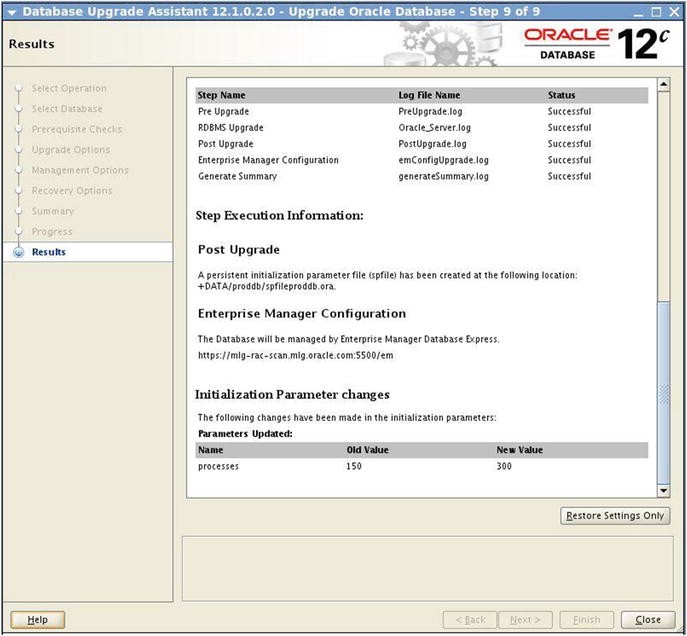Image resolution: width=687 pixels, height=636 pixels.
Task: Close window using title bar X
Action: click(674, 12)
